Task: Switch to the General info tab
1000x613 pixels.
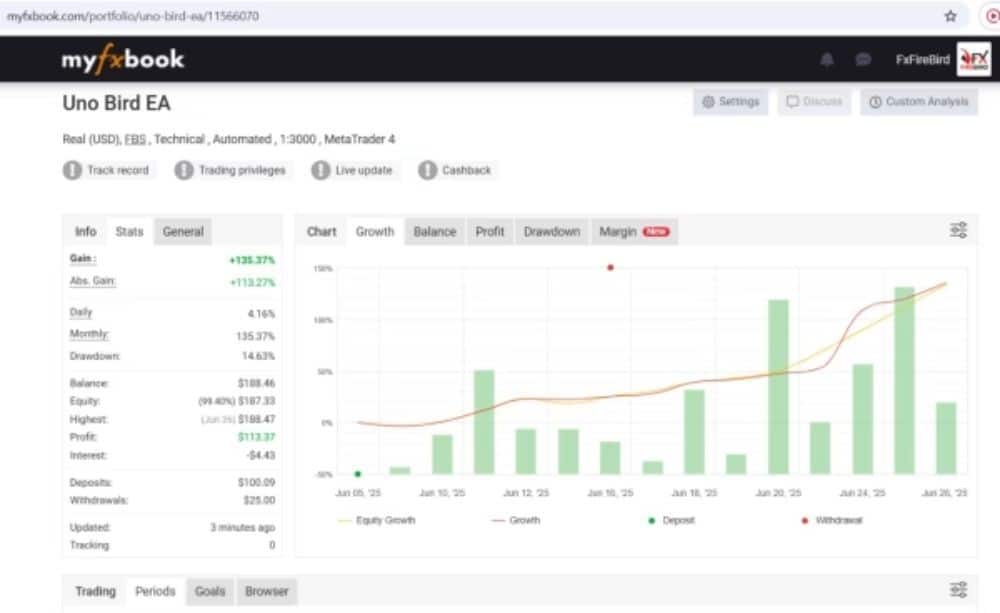Action: tap(183, 232)
